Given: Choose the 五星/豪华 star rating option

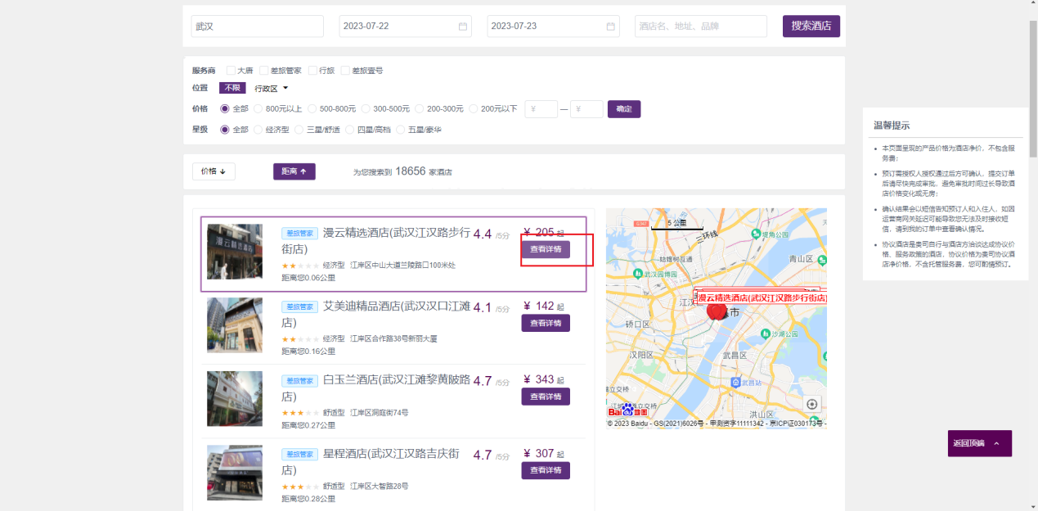Looking at the screenshot, I should coord(401,130).
